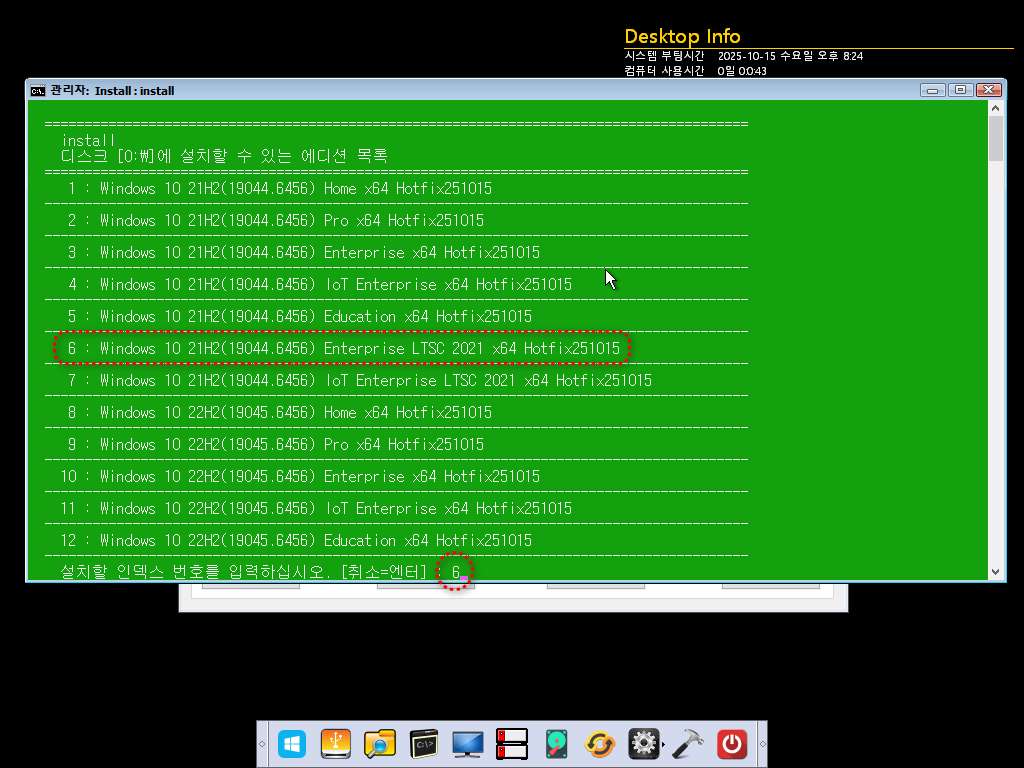Click row 2 Windows 10 21H2 Pro x64

(276, 221)
